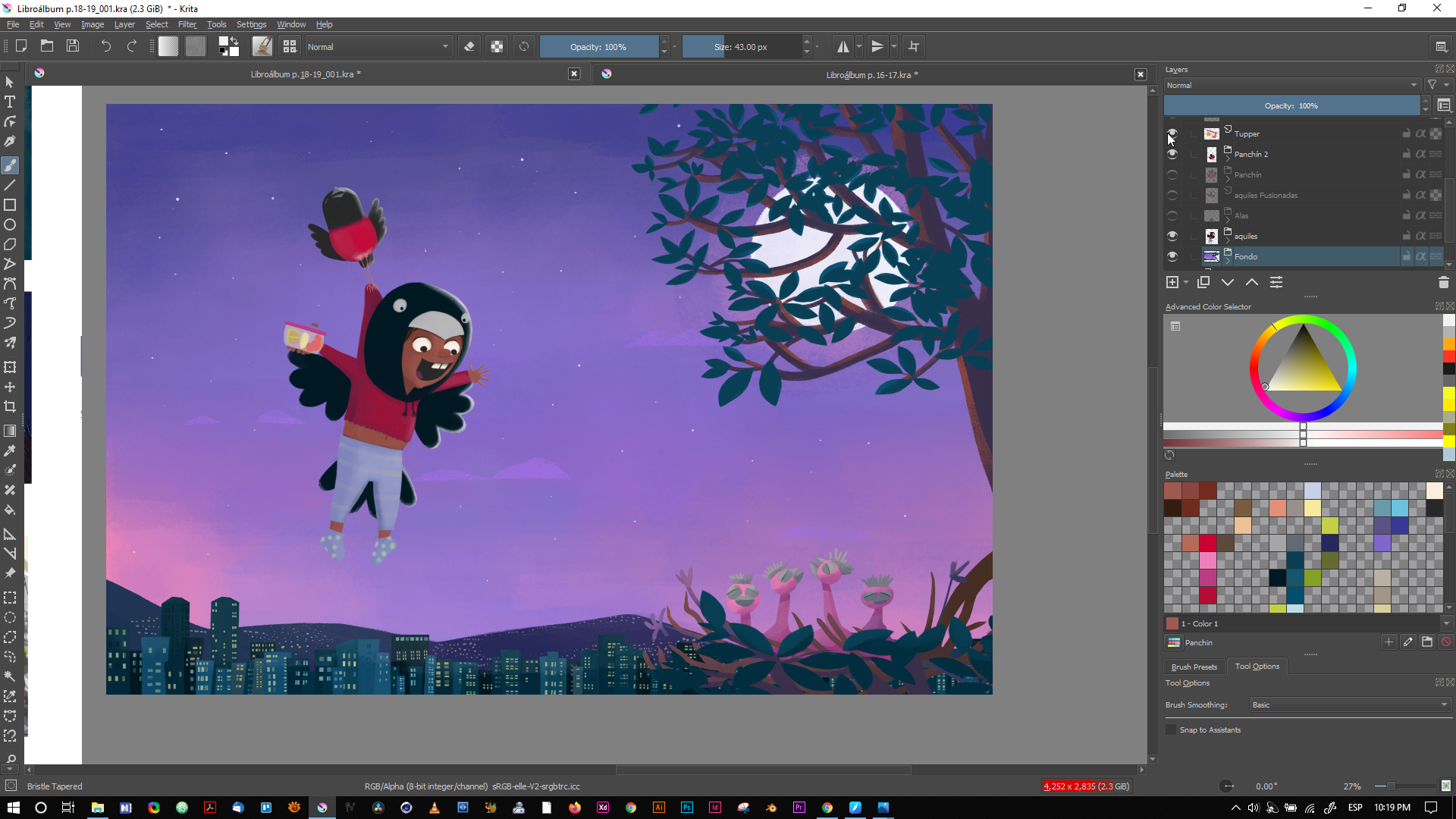
Task: Adjust the layer Opacity slider
Action: 1291,105
